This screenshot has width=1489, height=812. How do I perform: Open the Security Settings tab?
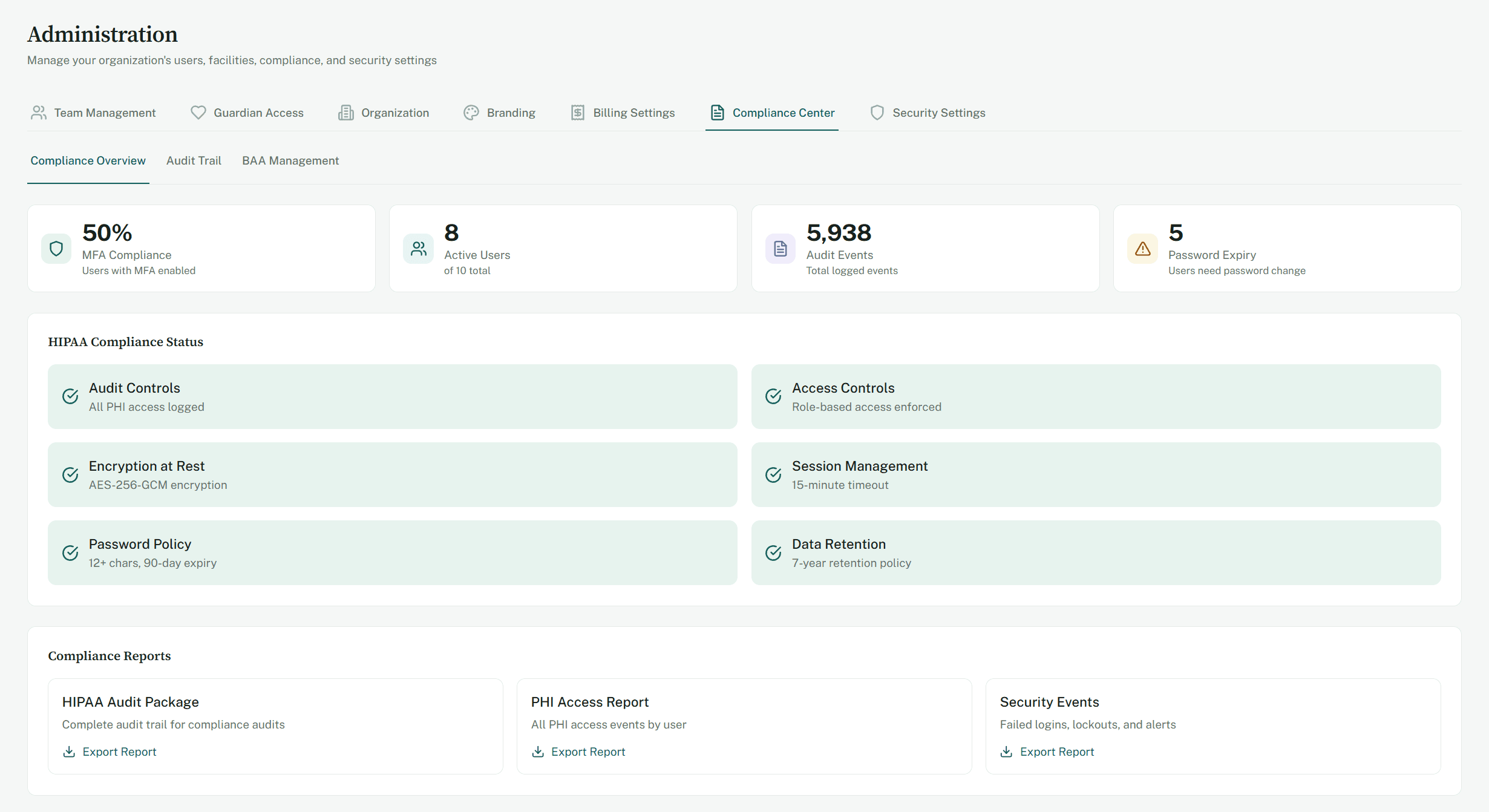point(928,113)
